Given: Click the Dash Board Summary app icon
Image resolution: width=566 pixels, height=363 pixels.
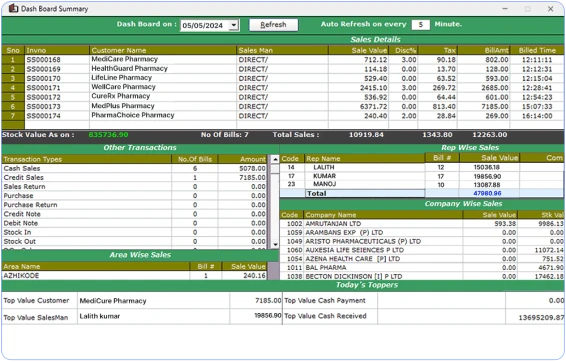Looking at the screenshot, I should click(x=13, y=8).
